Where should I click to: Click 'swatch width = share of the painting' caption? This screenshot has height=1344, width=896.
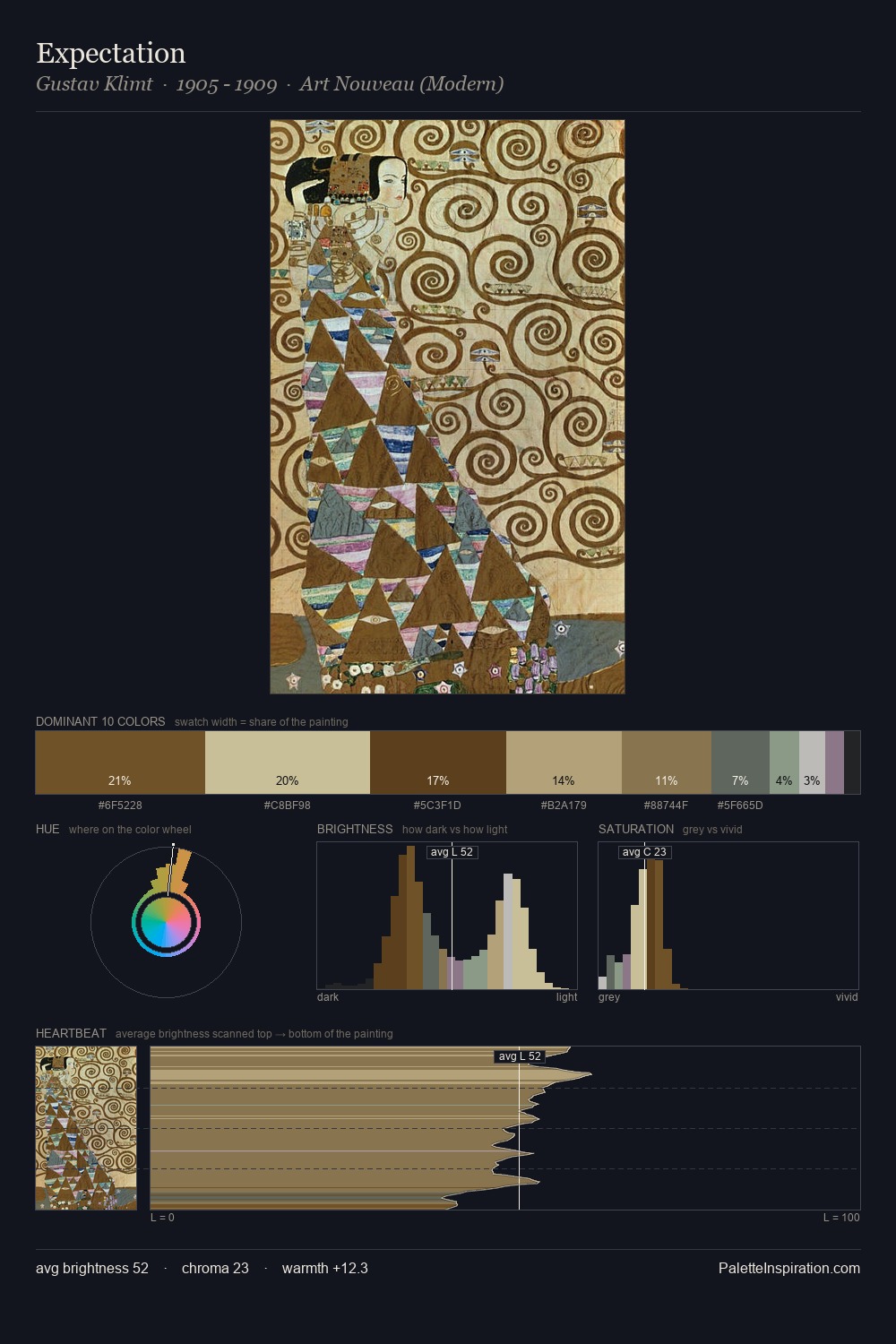(262, 722)
